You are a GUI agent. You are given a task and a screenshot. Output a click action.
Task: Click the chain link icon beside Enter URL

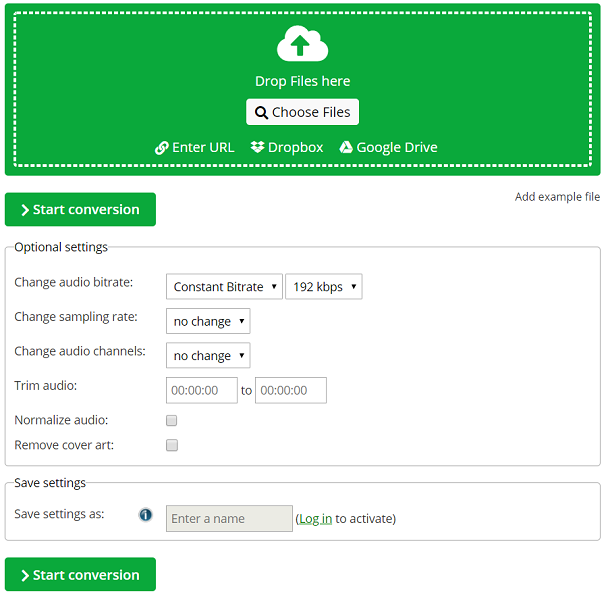161,148
